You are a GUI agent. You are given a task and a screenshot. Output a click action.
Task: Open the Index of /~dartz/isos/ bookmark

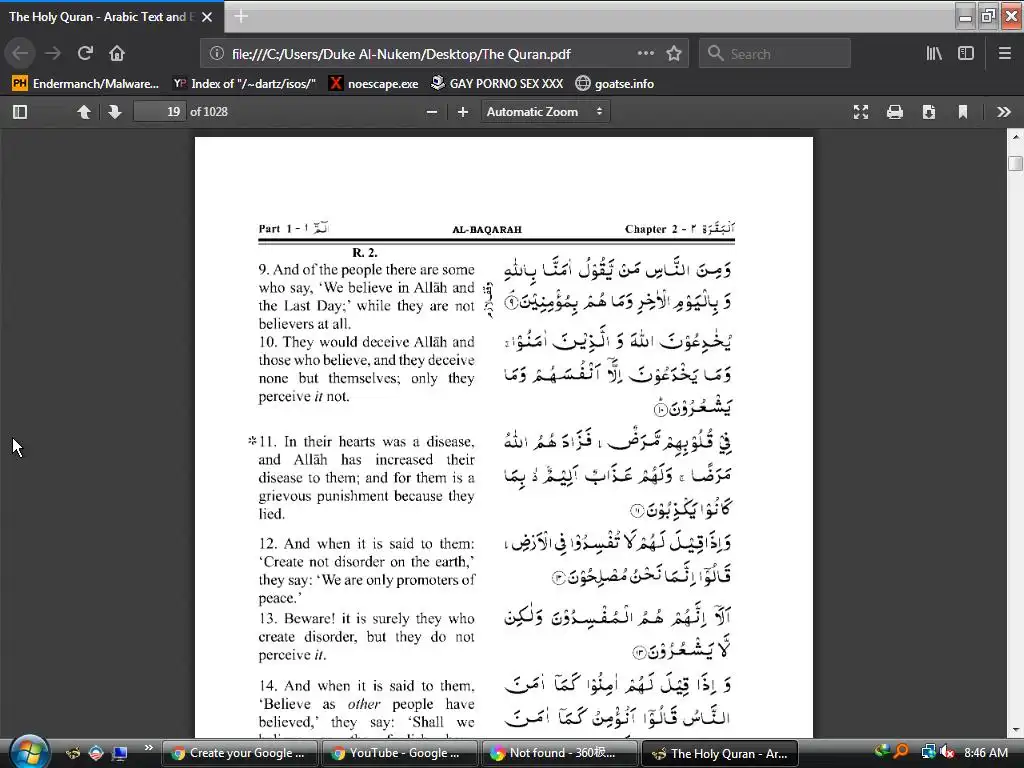click(244, 84)
